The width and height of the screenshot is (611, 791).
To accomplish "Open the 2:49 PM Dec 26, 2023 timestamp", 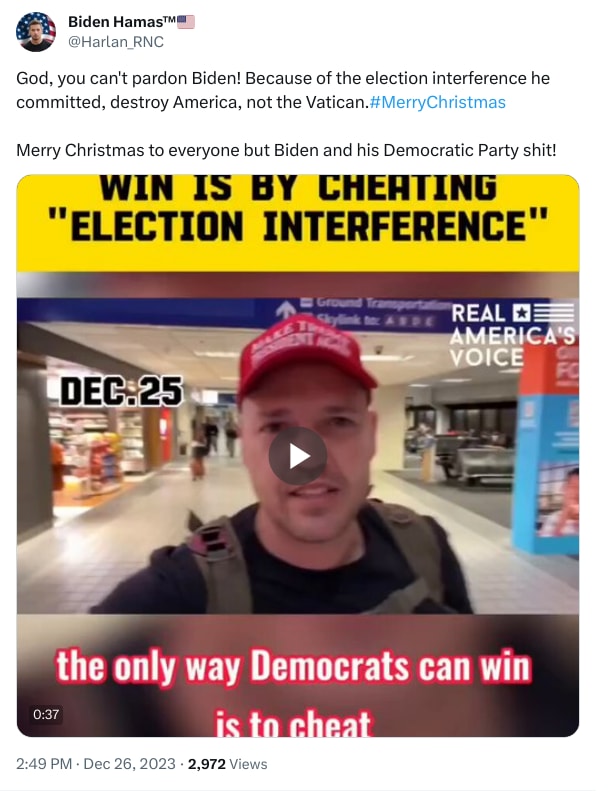I will coord(96,764).
